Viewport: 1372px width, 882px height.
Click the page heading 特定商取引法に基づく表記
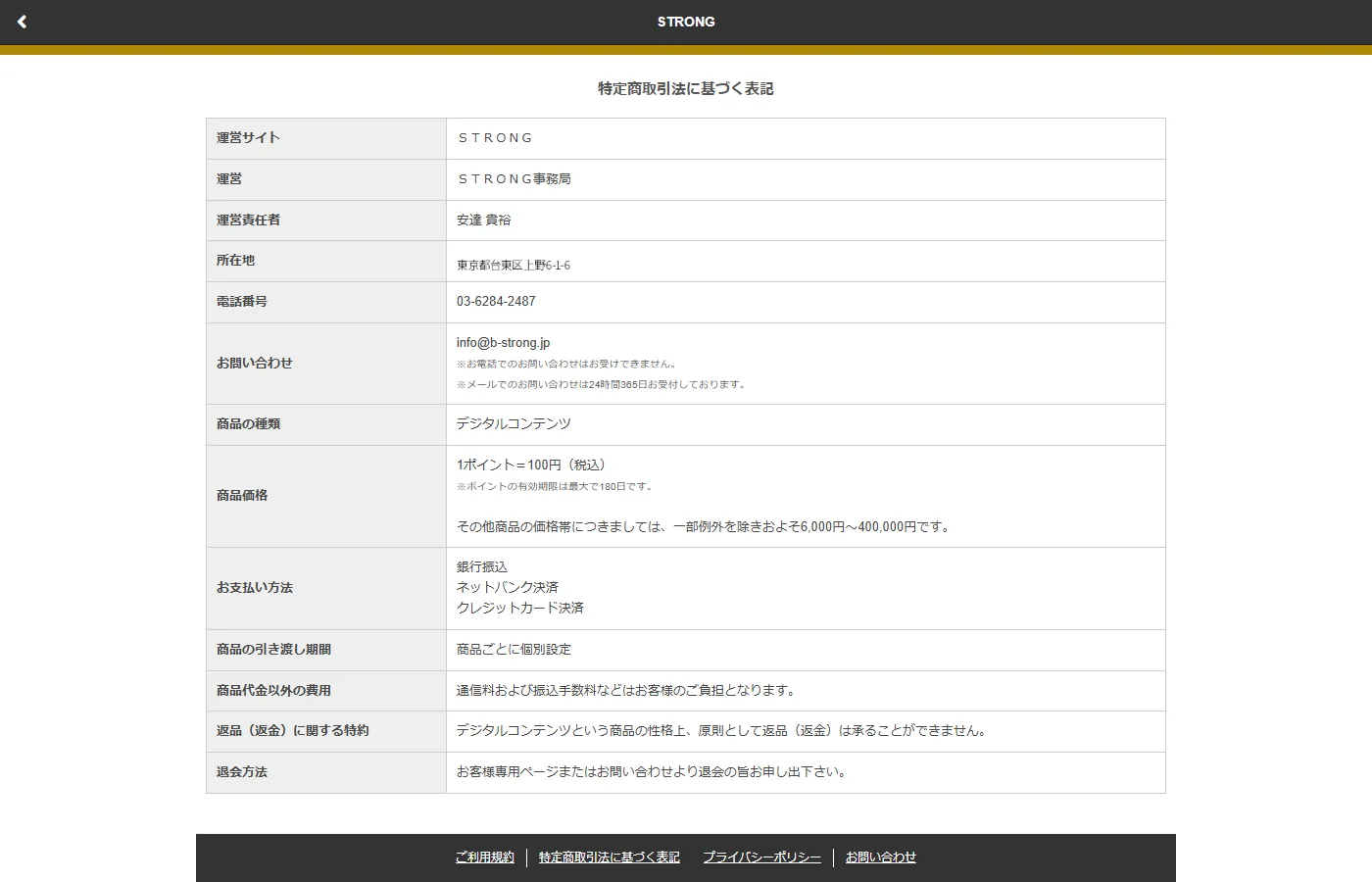tap(686, 89)
